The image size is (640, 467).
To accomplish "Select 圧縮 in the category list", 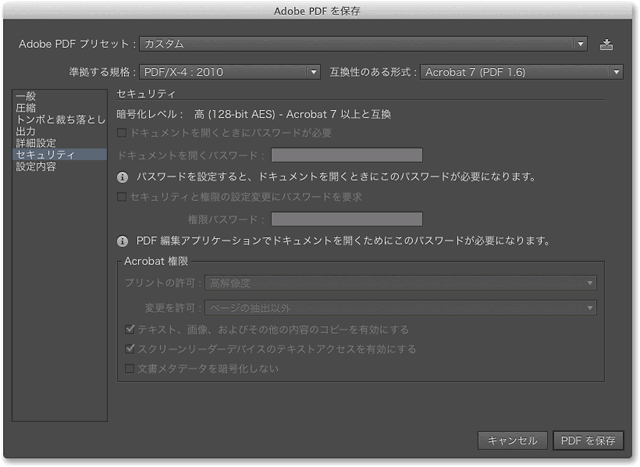I will pyautogui.click(x=26, y=108).
